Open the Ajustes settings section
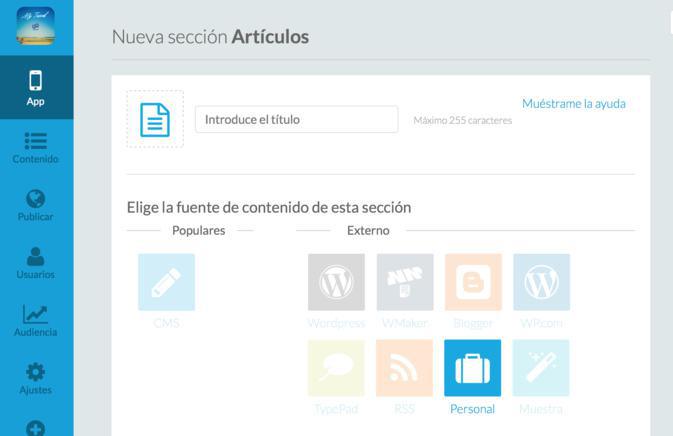The width and height of the screenshot is (673, 436). coord(36,379)
